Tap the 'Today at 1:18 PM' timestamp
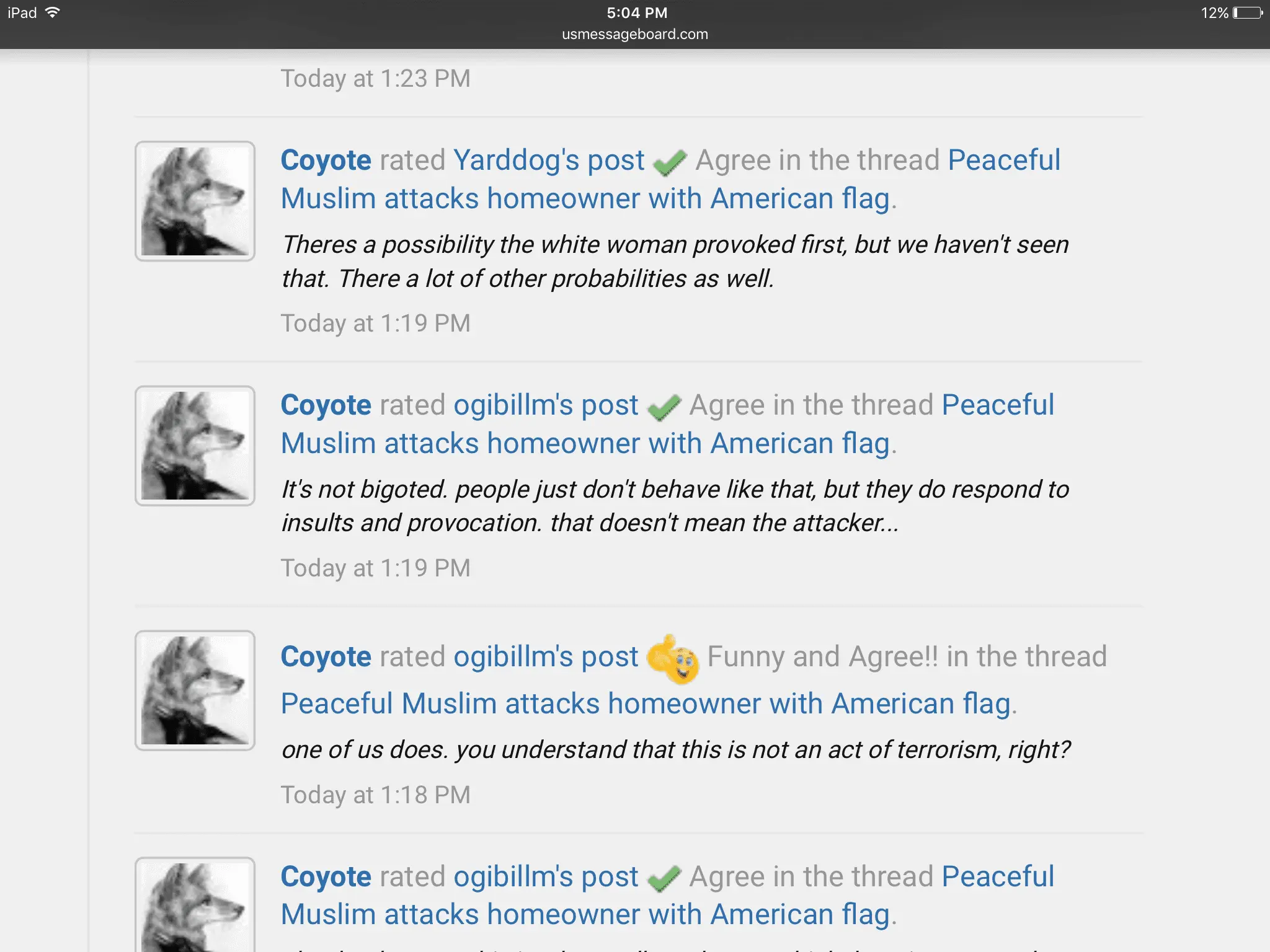This screenshot has width=1270, height=952. click(x=375, y=795)
